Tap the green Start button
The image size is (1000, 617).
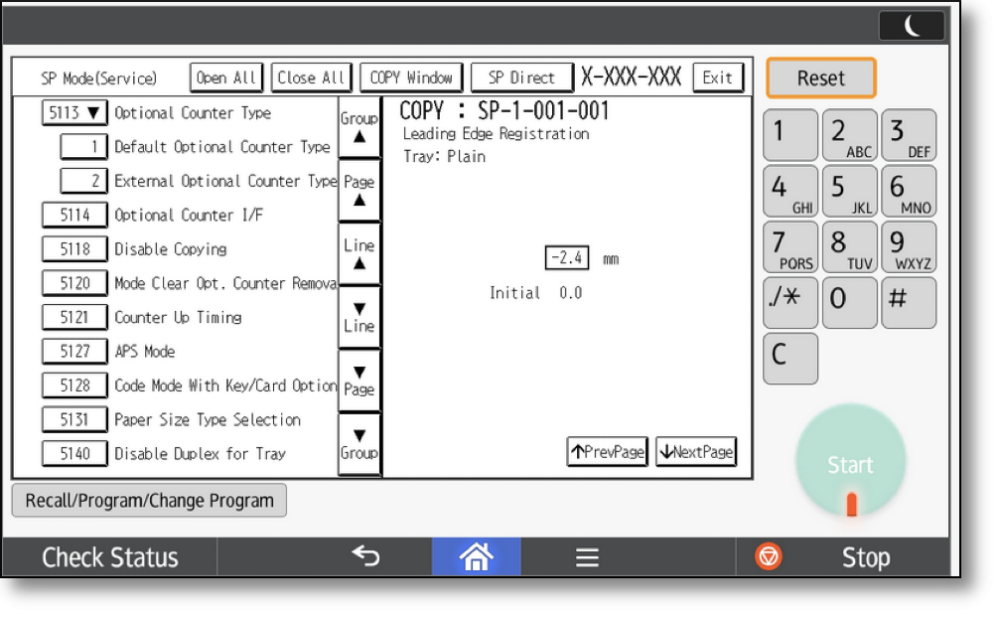tap(850, 461)
